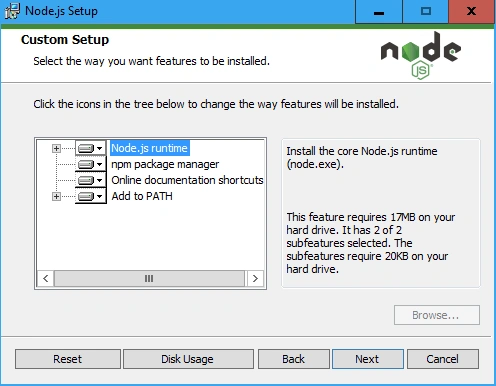Click the 'Install the core Node.js runtime' description text

362,158
